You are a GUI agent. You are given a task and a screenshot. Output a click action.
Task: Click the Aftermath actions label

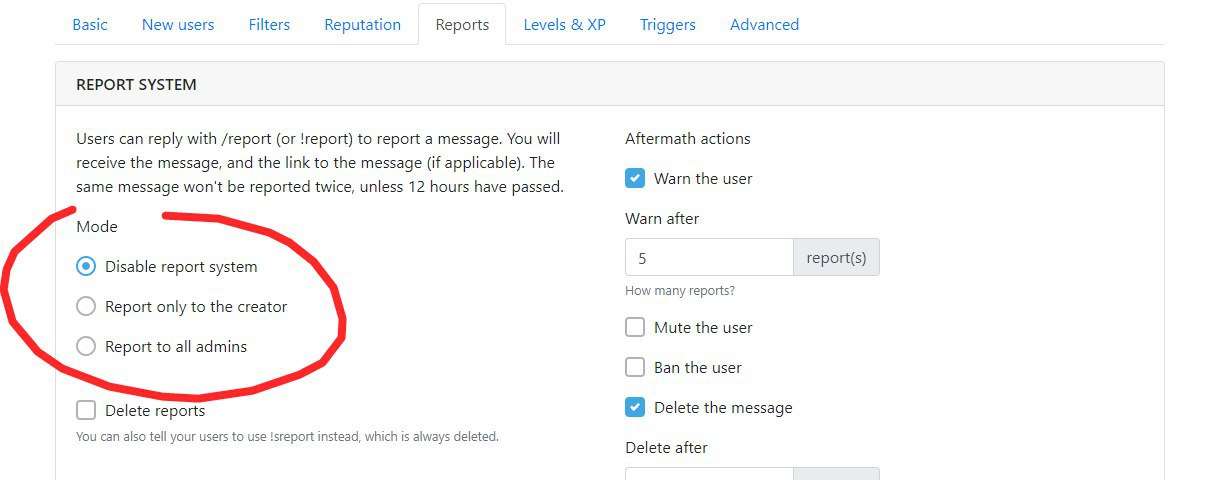click(687, 138)
